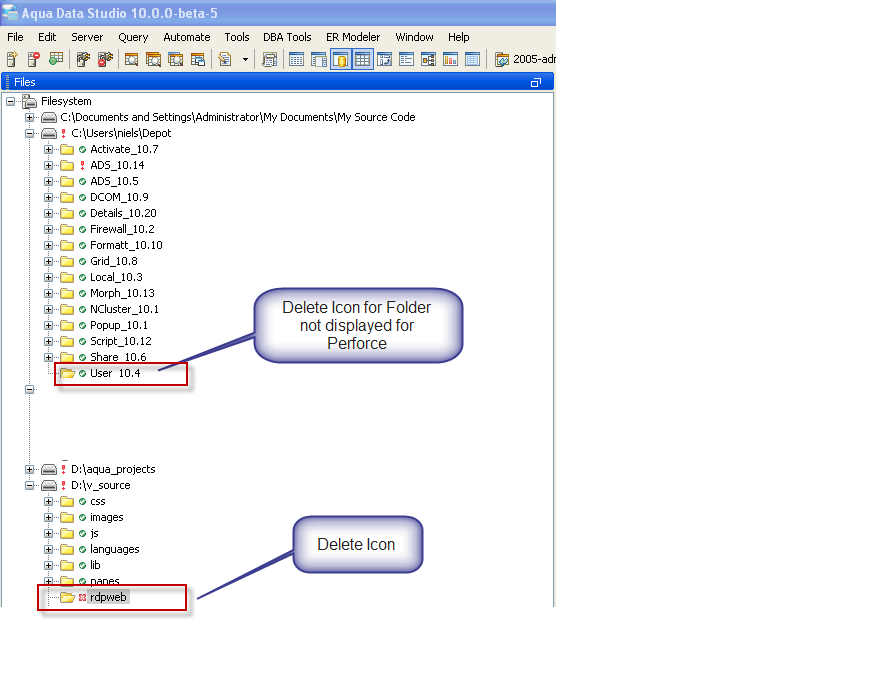Select the images folder

coord(107,517)
